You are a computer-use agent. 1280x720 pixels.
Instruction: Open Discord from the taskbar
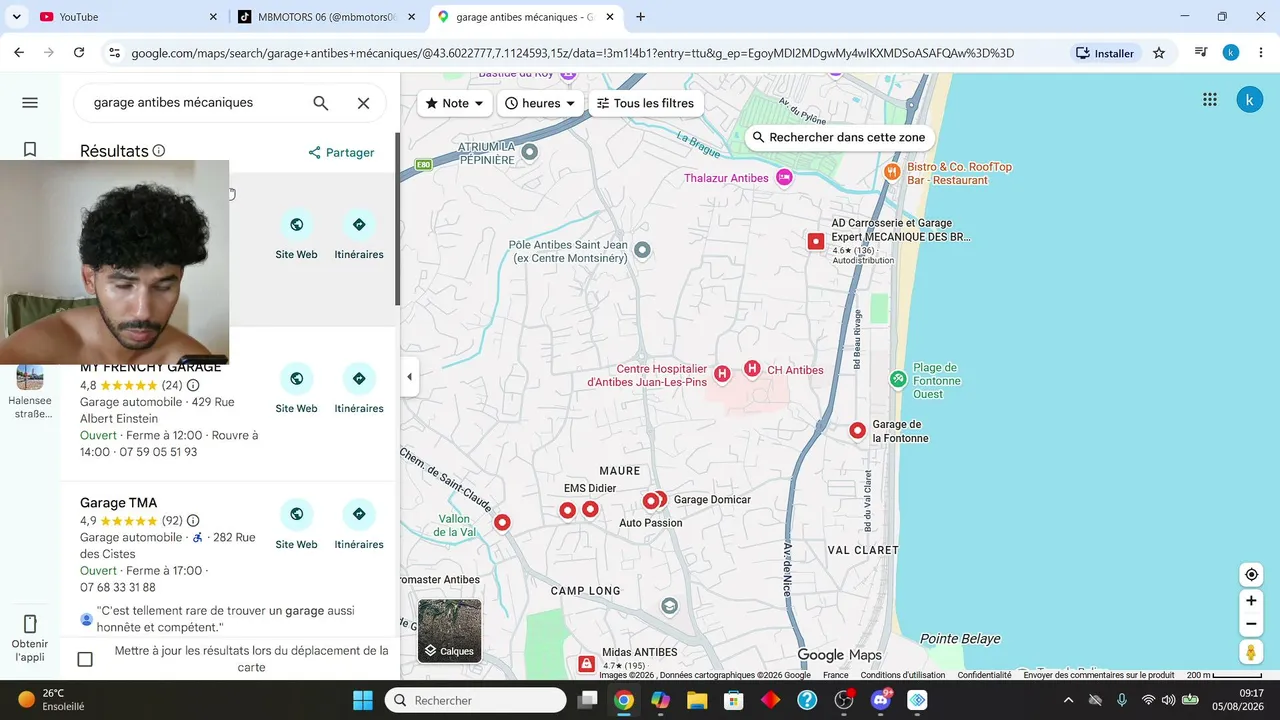881,700
